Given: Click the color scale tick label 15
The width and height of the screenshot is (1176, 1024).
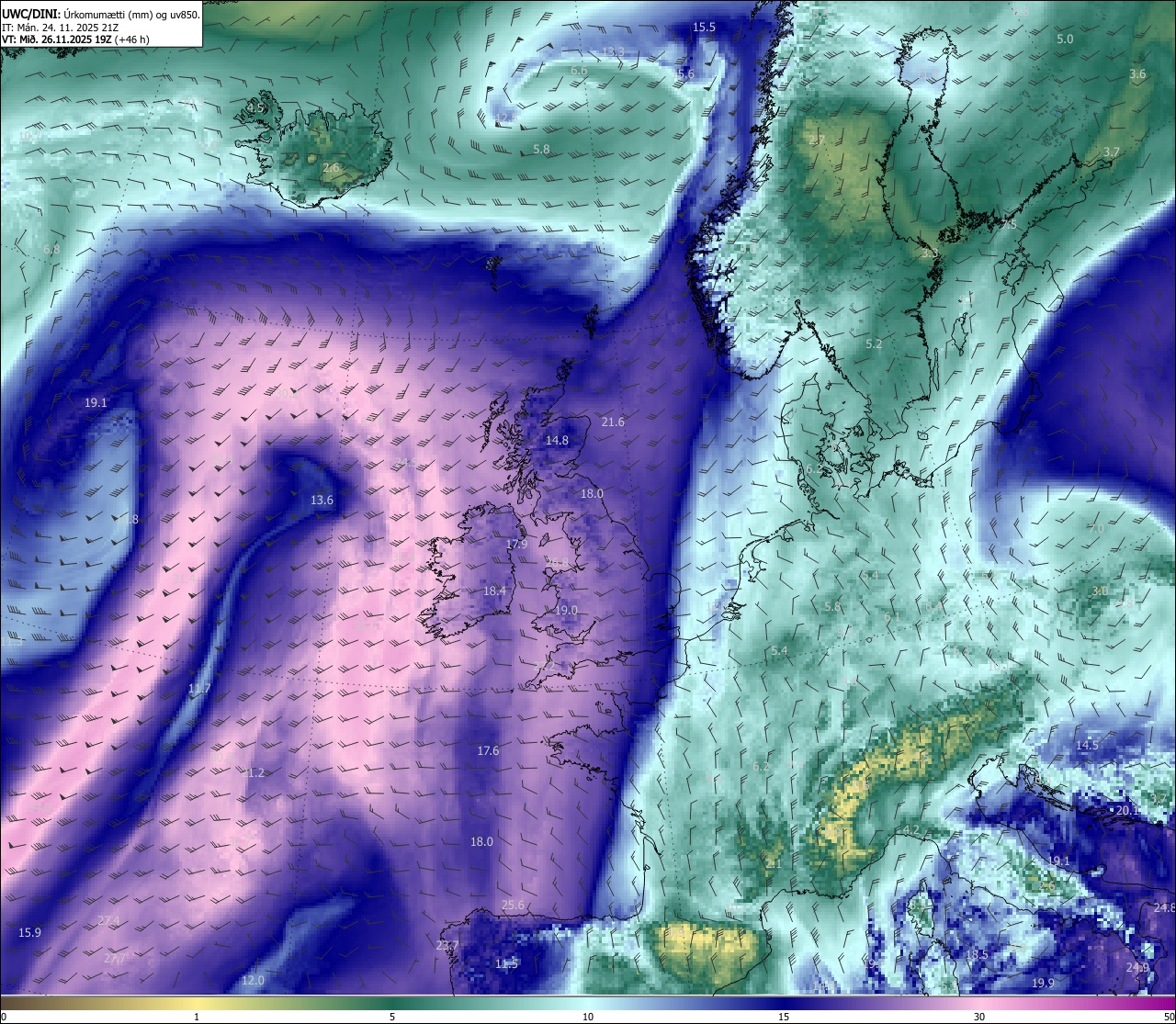Looking at the screenshot, I should click(784, 1017).
